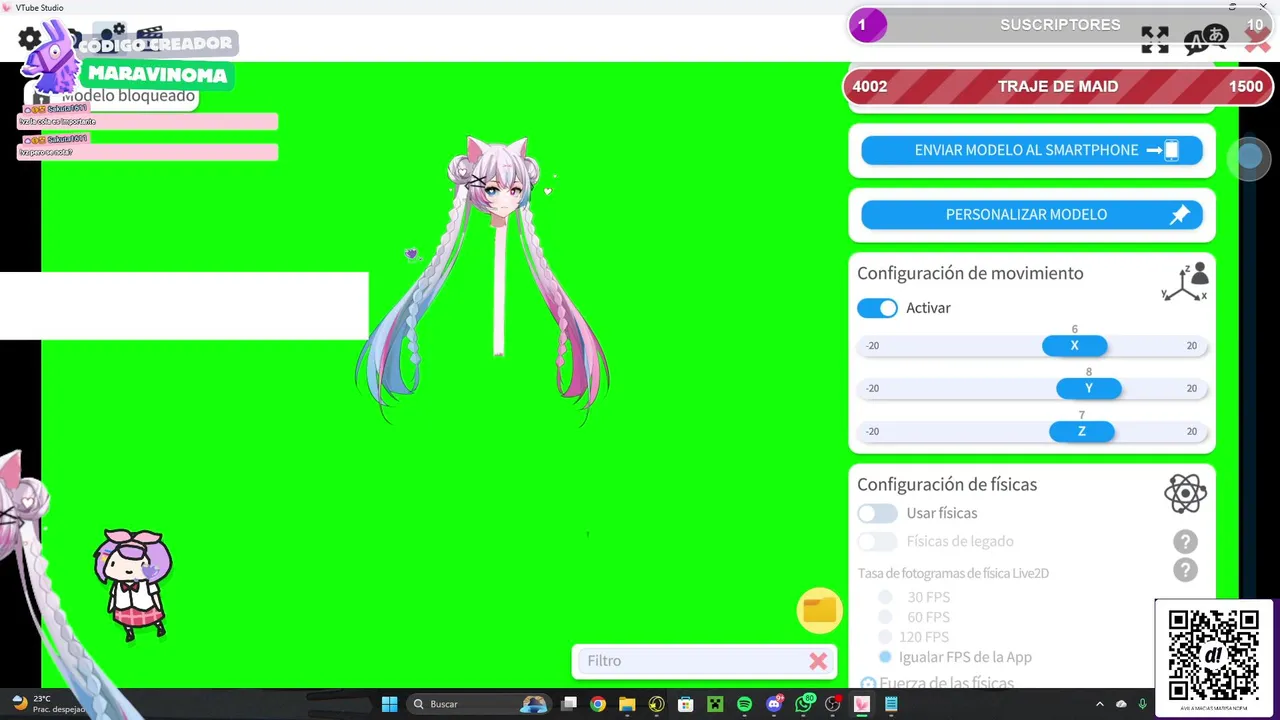This screenshot has width=1280, height=720.
Task: Open help for Live2D physics framerate
Action: click(1185, 570)
